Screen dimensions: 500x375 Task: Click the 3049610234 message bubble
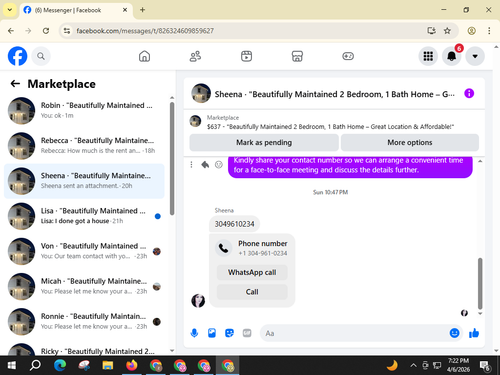click(x=234, y=224)
